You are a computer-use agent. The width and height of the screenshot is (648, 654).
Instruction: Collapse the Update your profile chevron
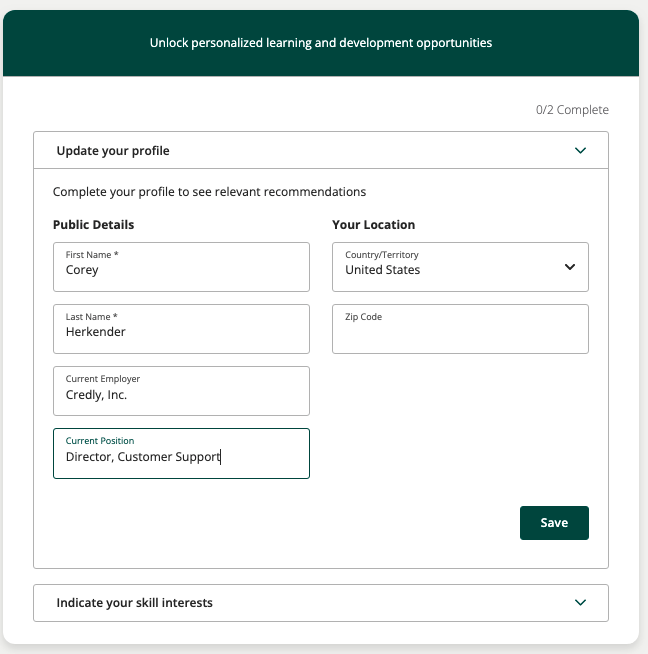[x=580, y=151]
